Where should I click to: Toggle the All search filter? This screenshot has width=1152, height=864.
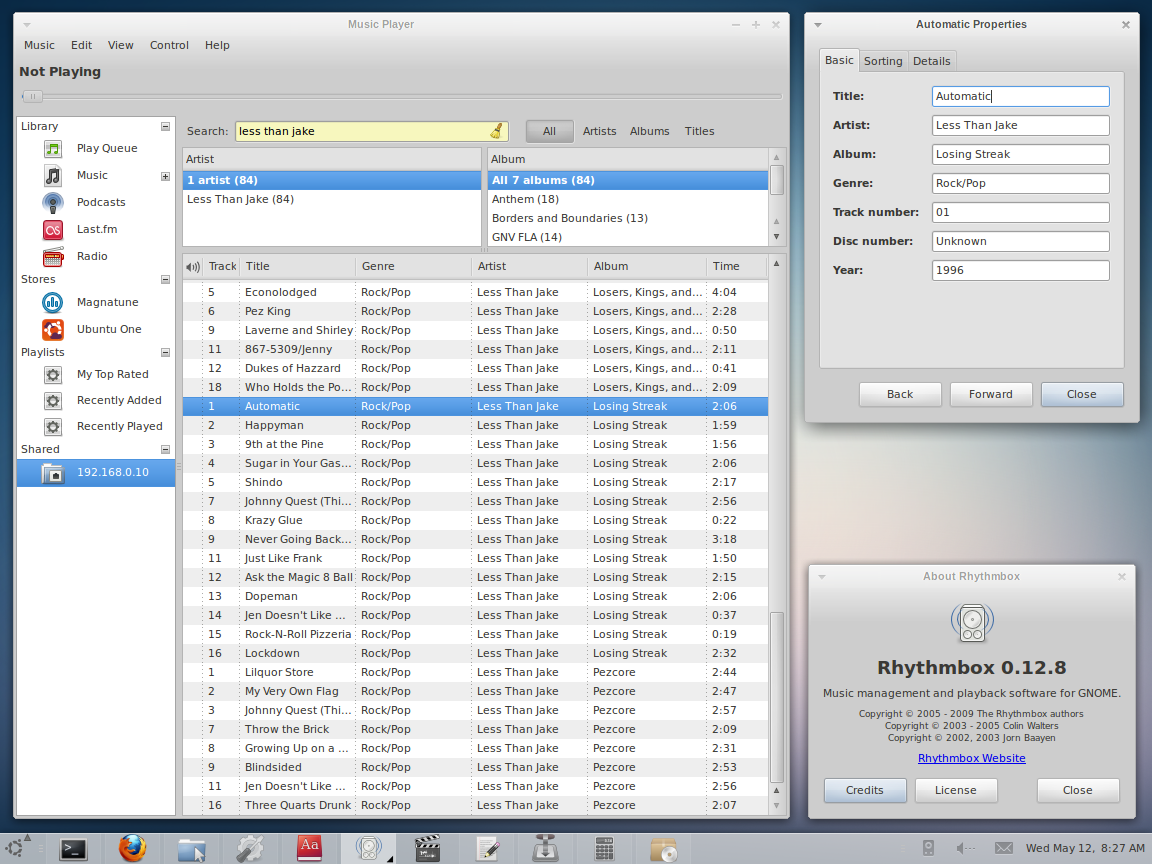[x=550, y=132]
